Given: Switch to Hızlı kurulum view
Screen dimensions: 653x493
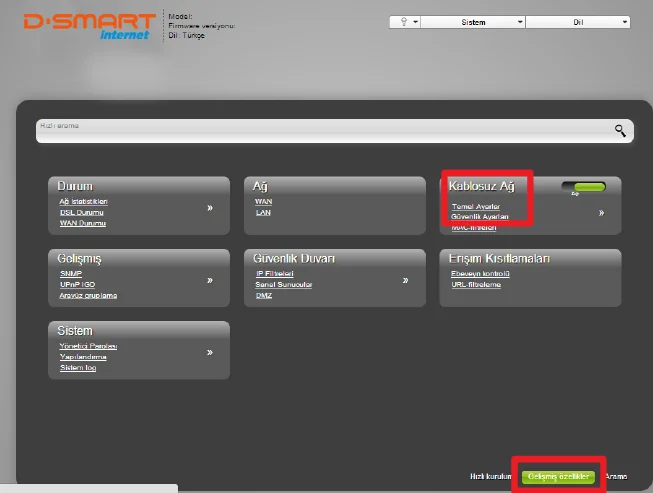Looking at the screenshot, I should coord(492,477).
